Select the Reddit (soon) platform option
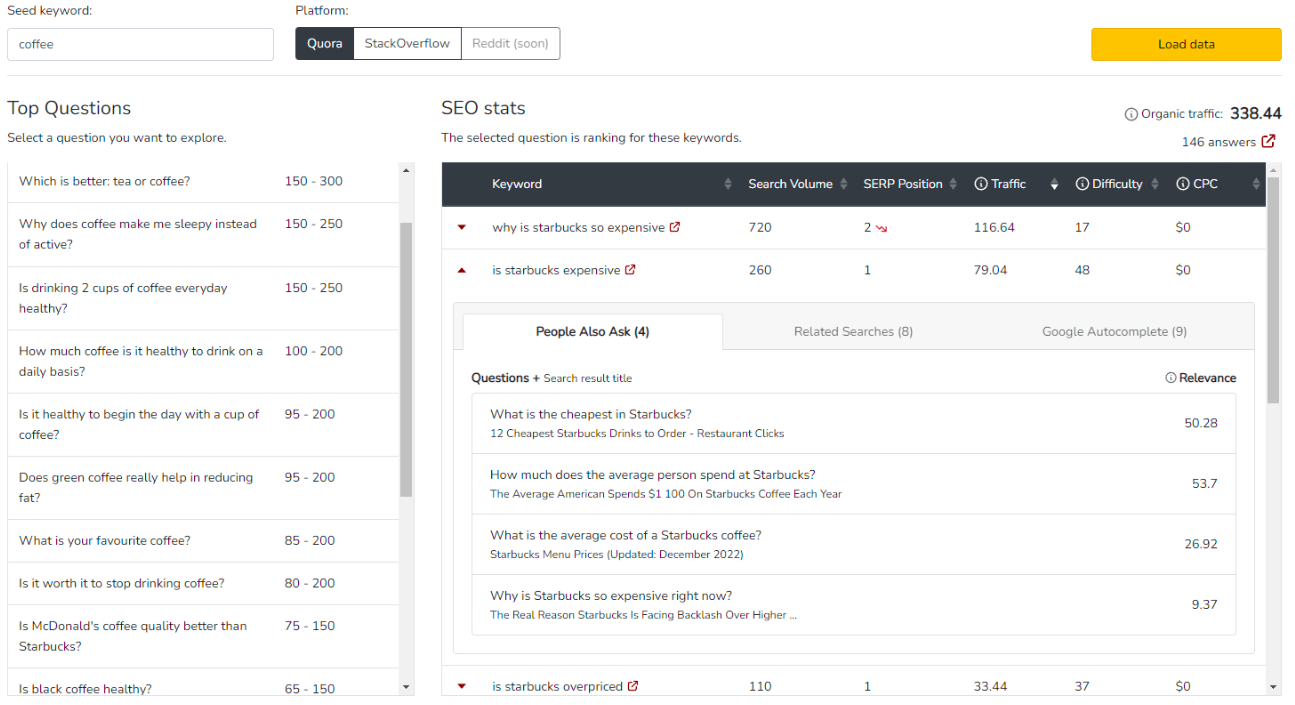 510,44
